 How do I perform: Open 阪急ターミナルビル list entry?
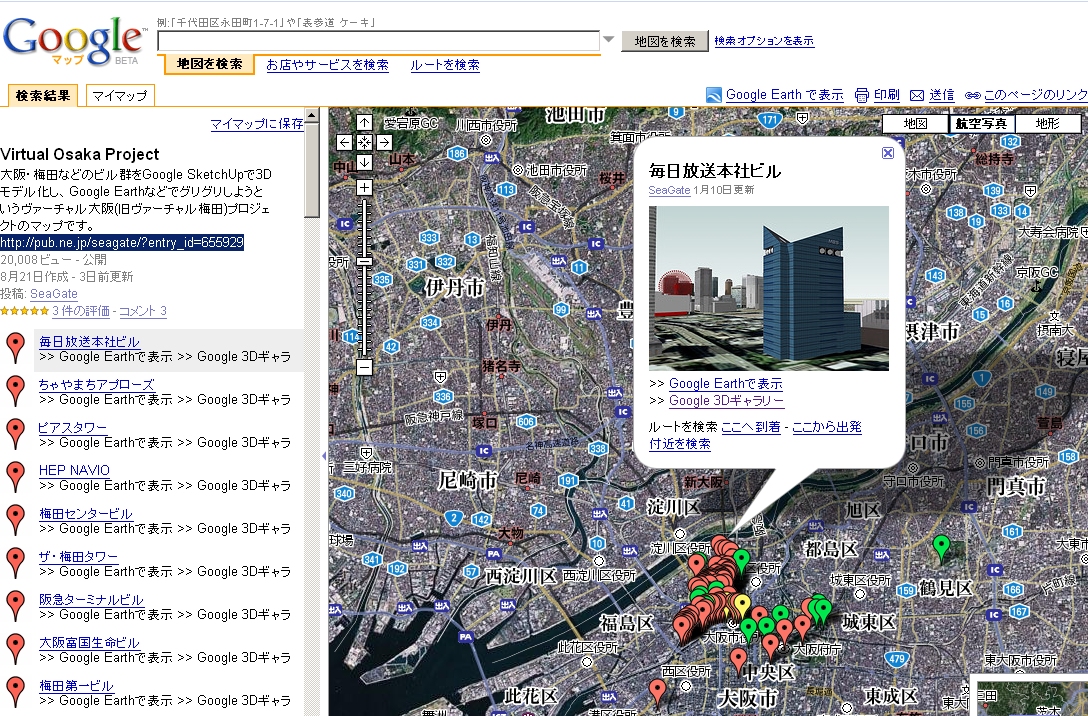pos(91,599)
